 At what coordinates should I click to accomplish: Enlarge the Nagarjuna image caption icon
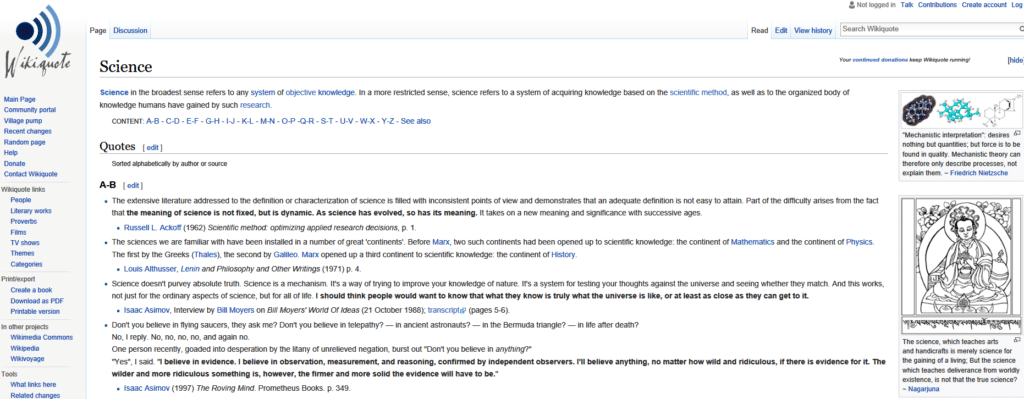click(x=1017, y=340)
